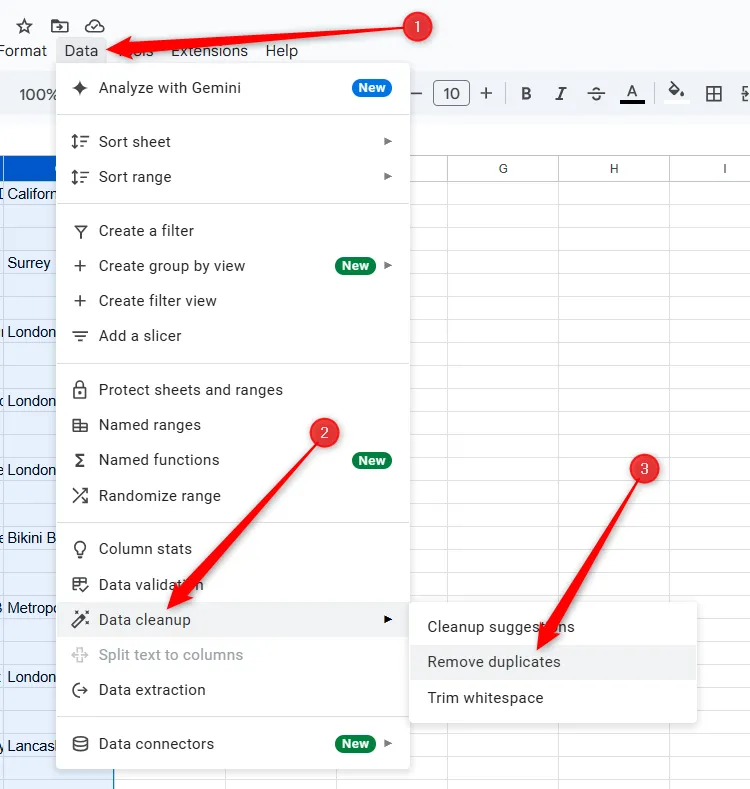Toggle bold formatting in toolbar

pos(526,94)
